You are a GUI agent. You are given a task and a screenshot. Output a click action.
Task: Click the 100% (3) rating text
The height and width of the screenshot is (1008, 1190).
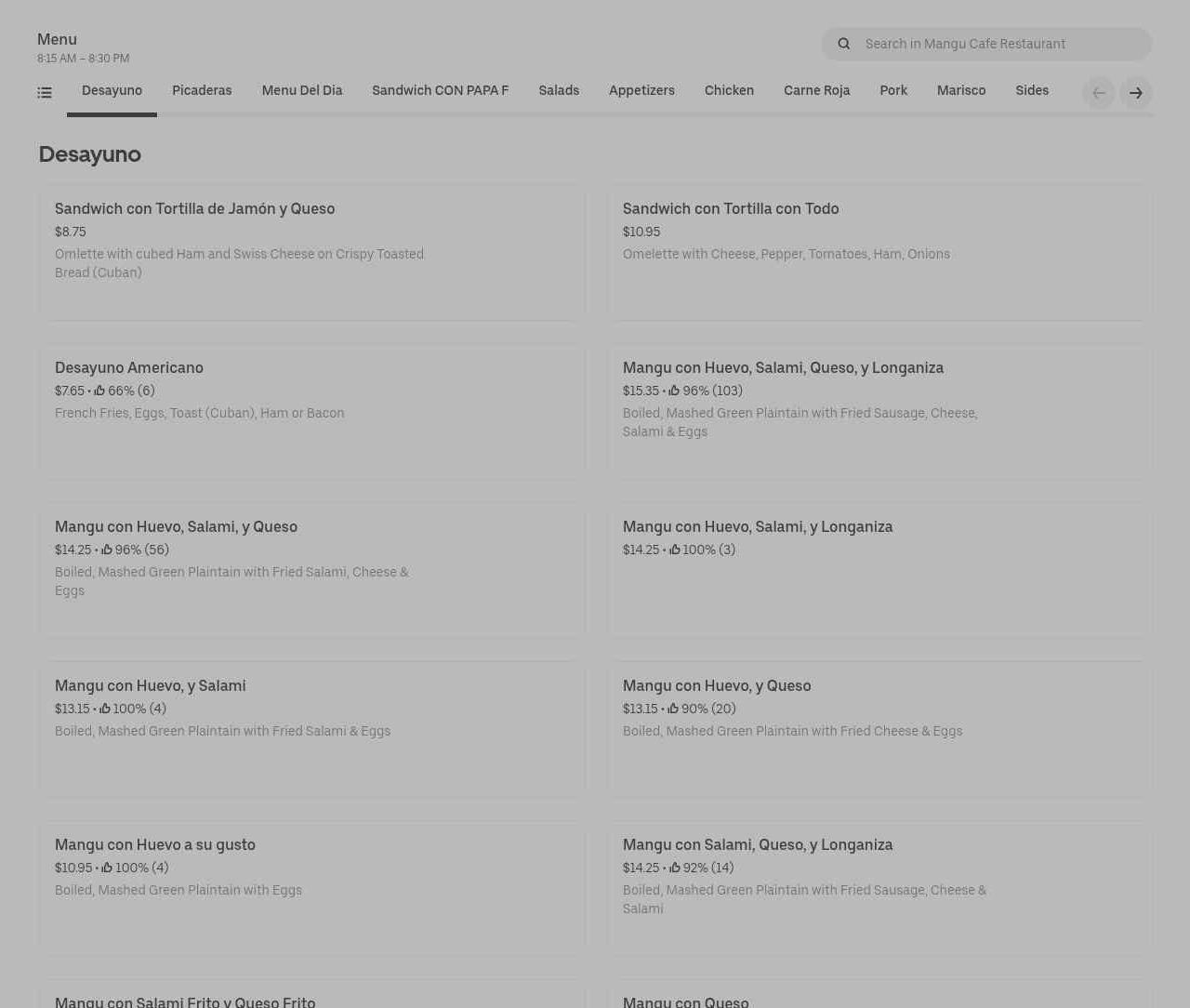pos(708,550)
